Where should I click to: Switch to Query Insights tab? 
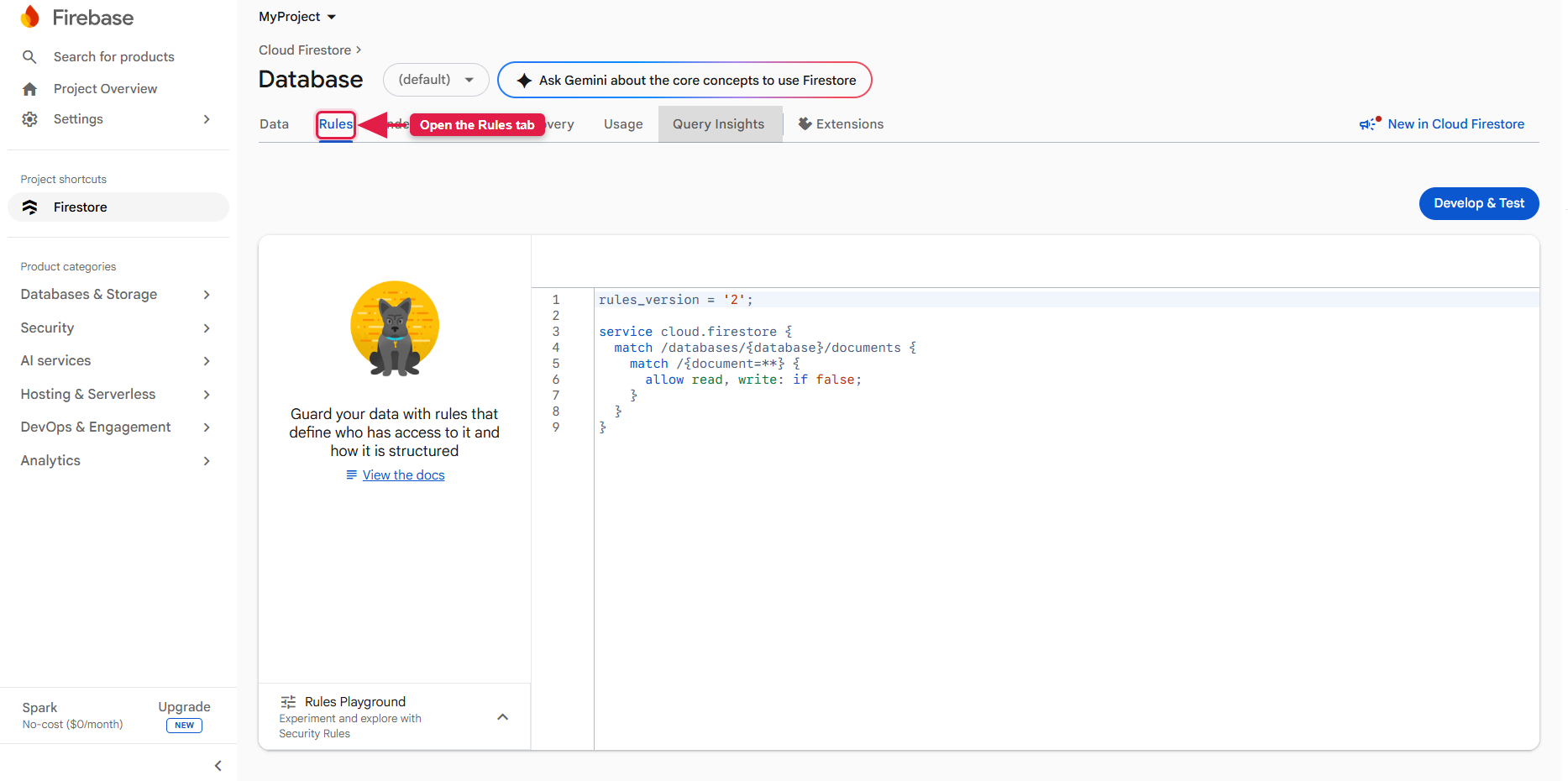(x=719, y=124)
